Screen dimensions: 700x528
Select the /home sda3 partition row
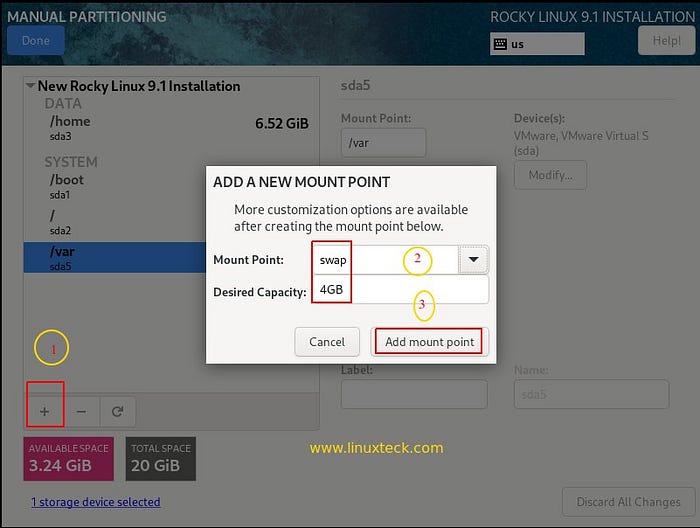(172, 128)
